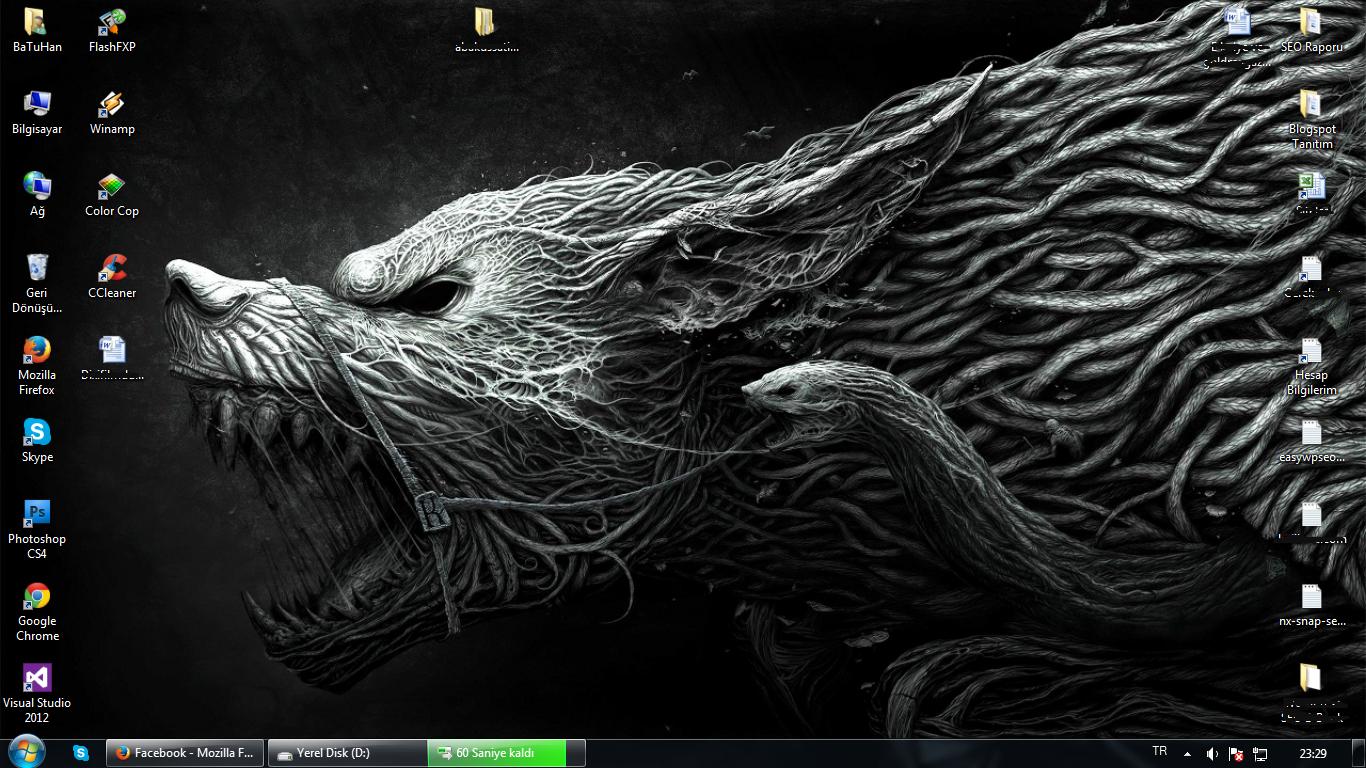Screen dimensions: 1366x768
Task: Select the Word document beside CCleaner
Action: [112, 358]
